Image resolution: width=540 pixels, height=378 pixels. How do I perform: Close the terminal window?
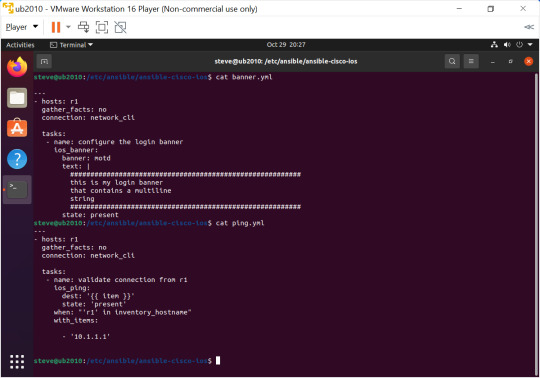pos(528,61)
